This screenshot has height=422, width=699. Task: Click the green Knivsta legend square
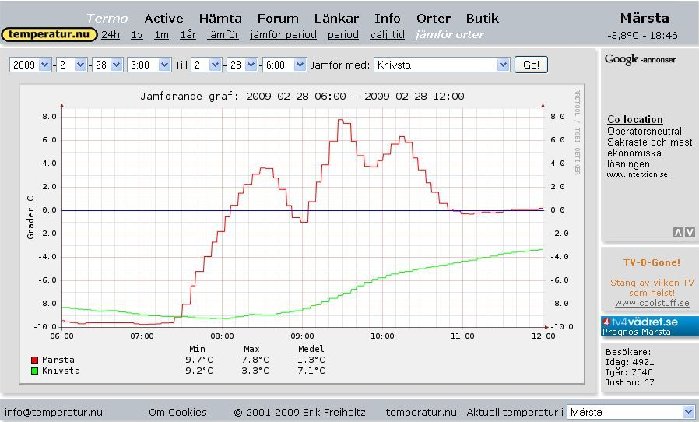coord(33,370)
